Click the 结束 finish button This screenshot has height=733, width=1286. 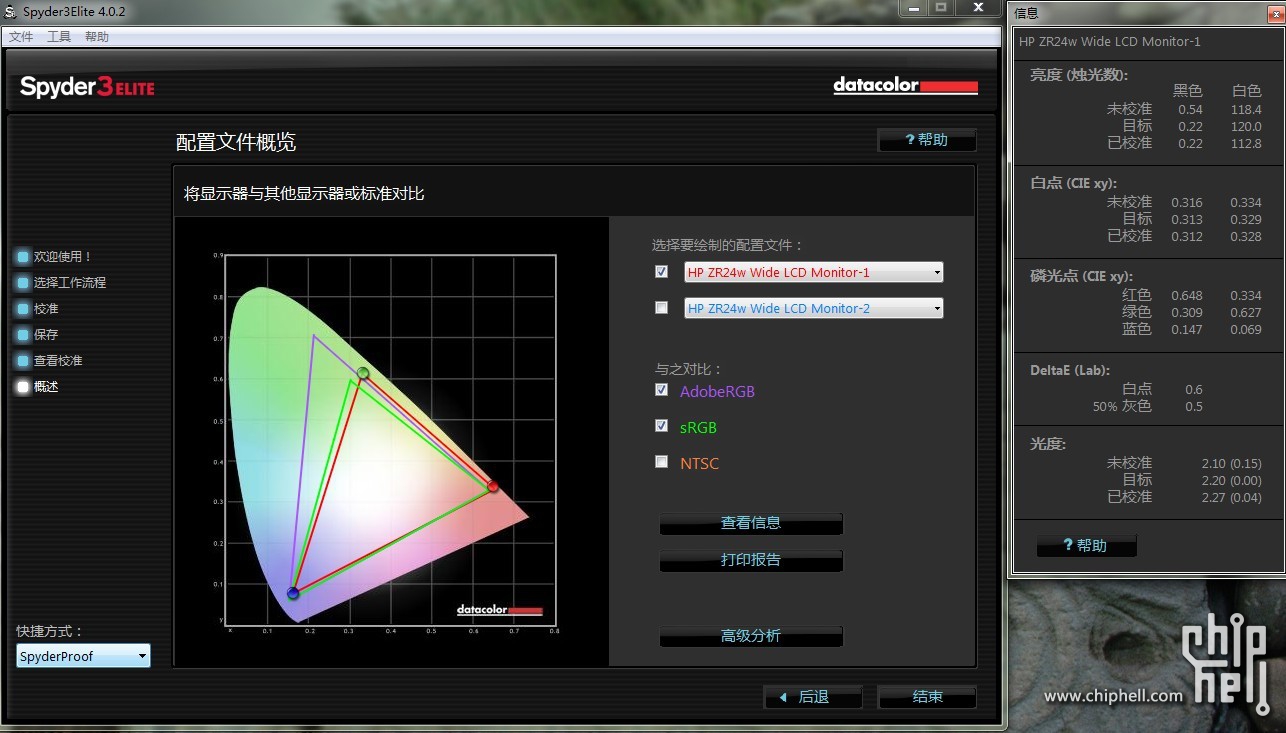[927, 697]
